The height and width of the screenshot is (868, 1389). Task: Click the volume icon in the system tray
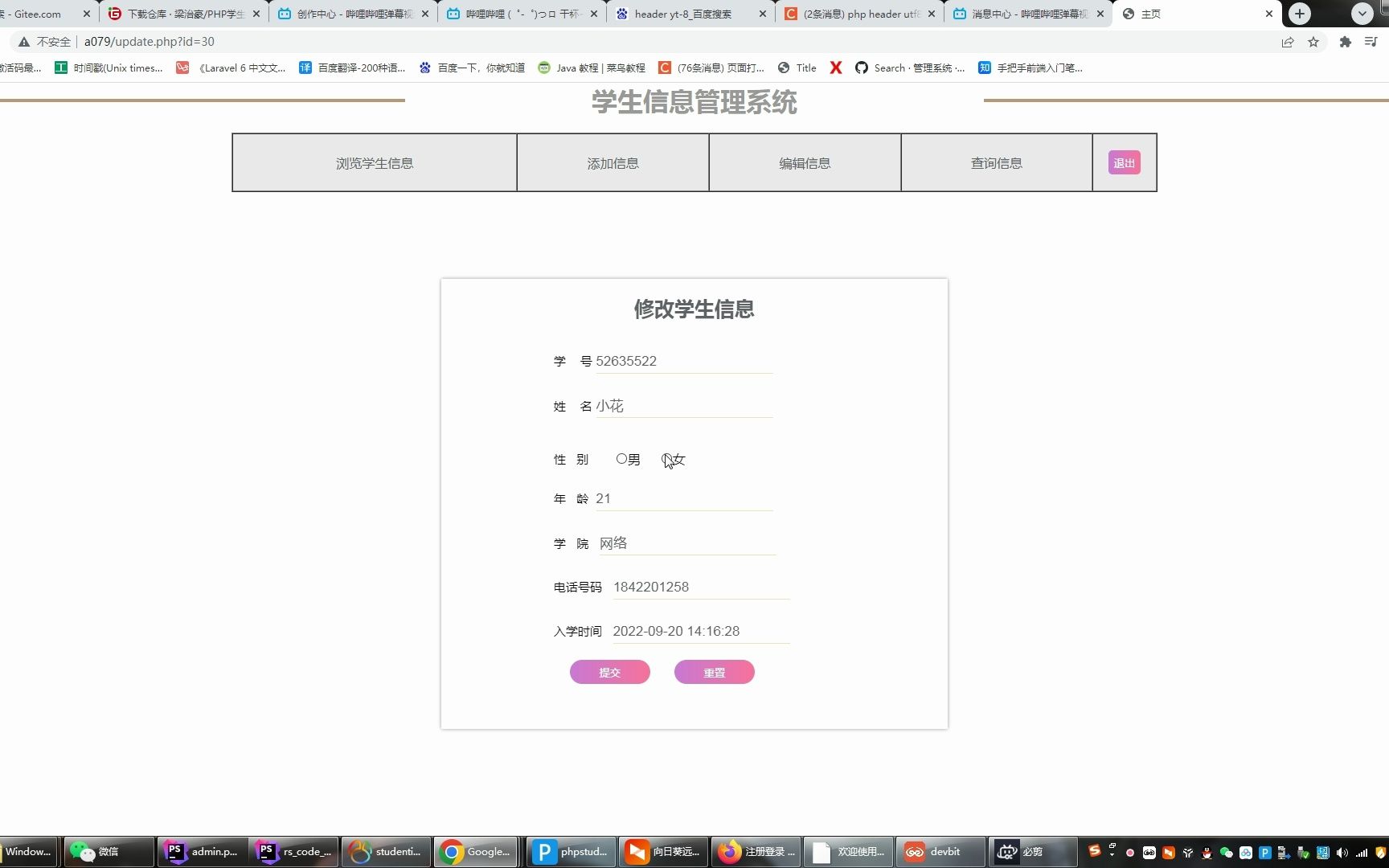[x=1342, y=853]
